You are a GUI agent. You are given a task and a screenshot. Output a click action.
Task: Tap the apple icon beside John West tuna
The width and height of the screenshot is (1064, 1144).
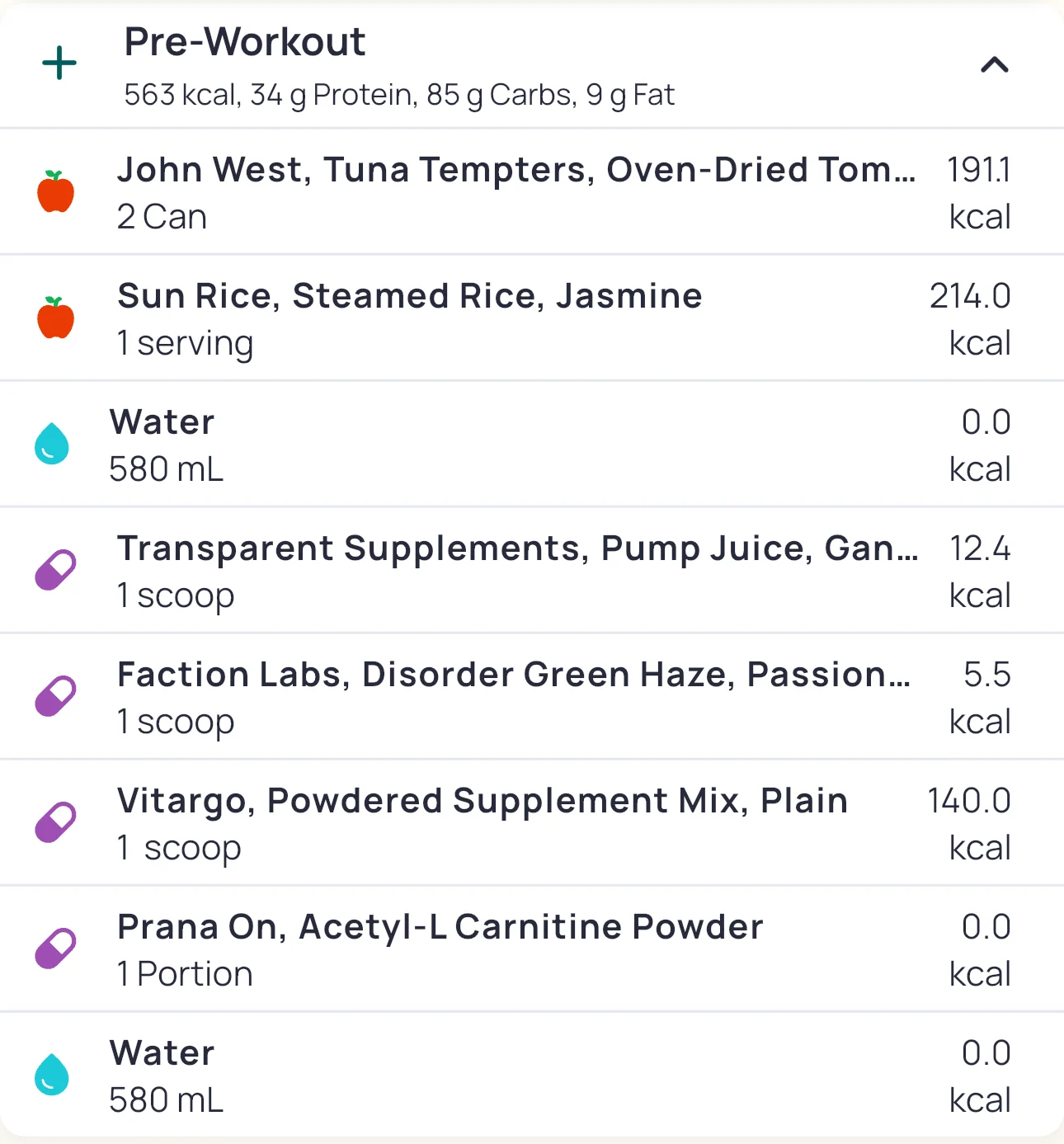(x=56, y=192)
